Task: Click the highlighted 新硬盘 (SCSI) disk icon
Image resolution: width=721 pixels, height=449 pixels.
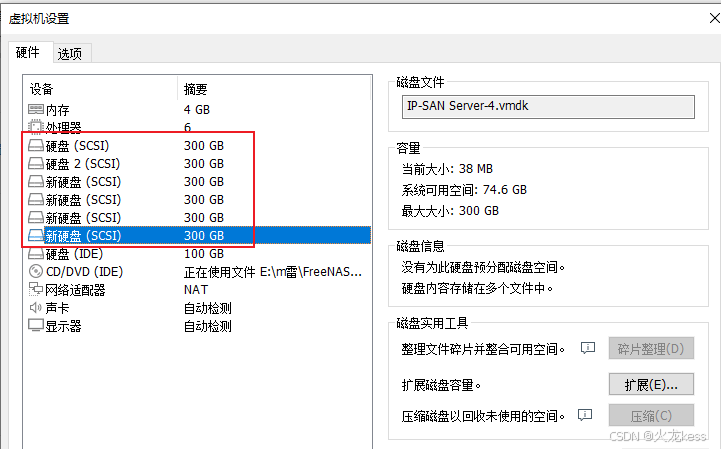Action: tap(36, 236)
